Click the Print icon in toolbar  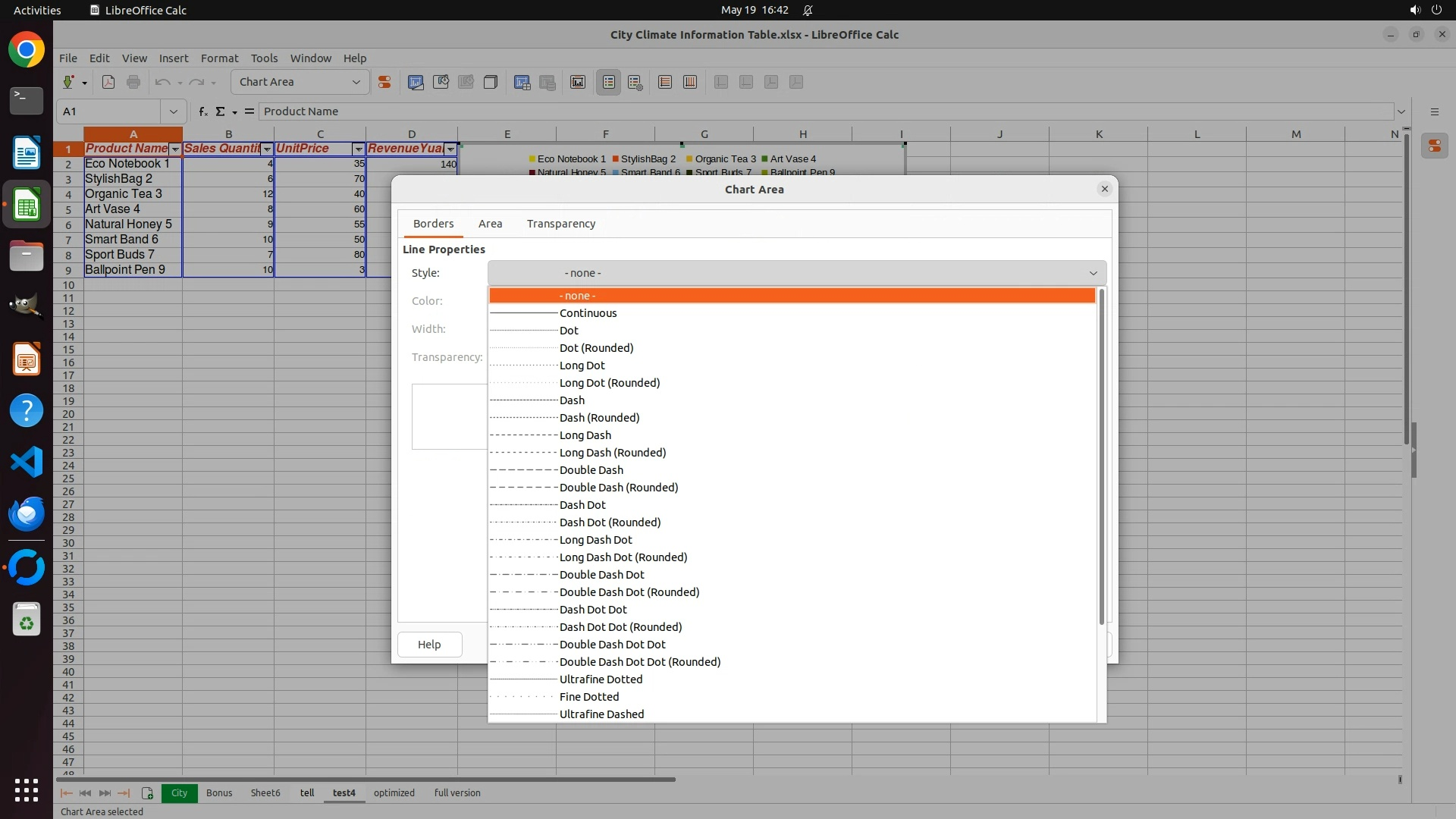[x=133, y=82]
